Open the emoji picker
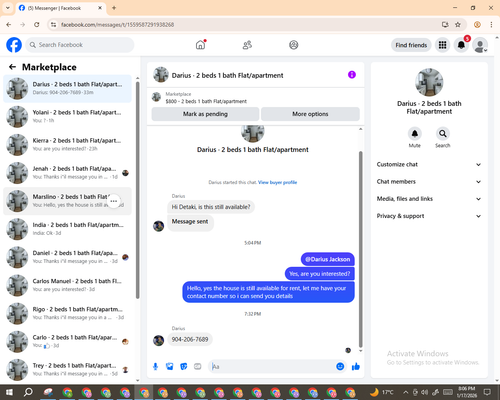 pos(340,367)
